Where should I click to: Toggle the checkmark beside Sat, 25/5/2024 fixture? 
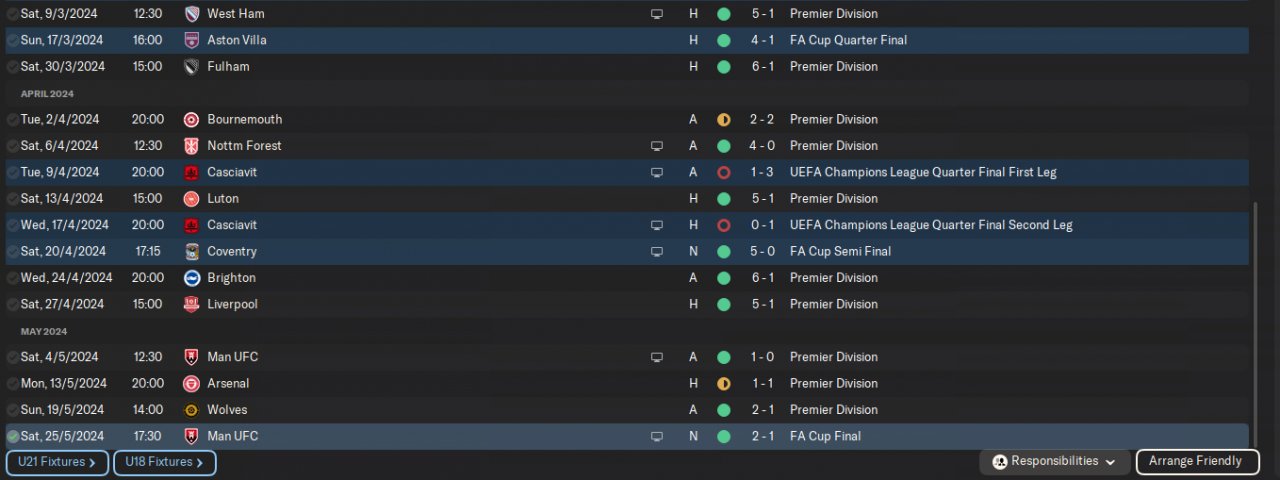pos(12,436)
